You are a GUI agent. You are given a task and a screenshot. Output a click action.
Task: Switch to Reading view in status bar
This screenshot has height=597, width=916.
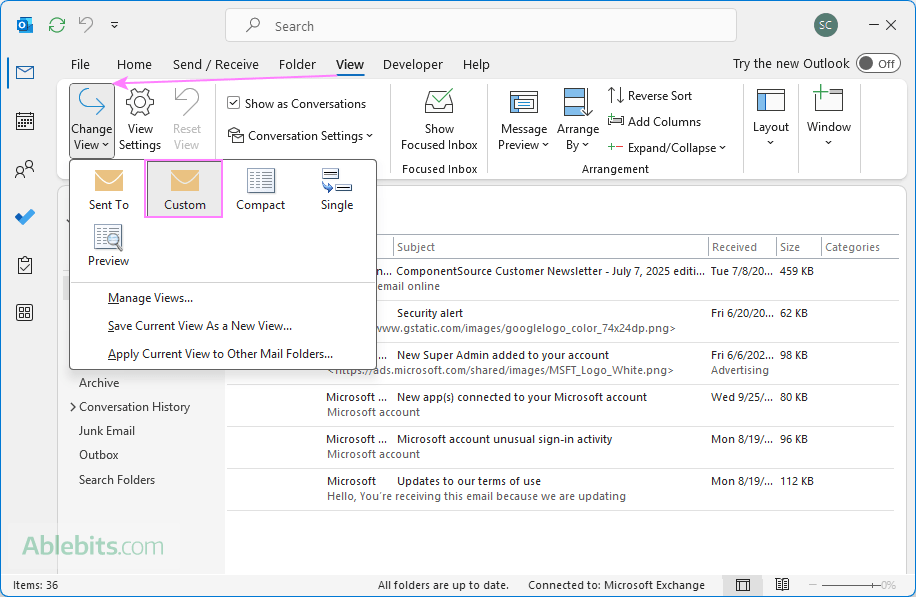click(782, 585)
